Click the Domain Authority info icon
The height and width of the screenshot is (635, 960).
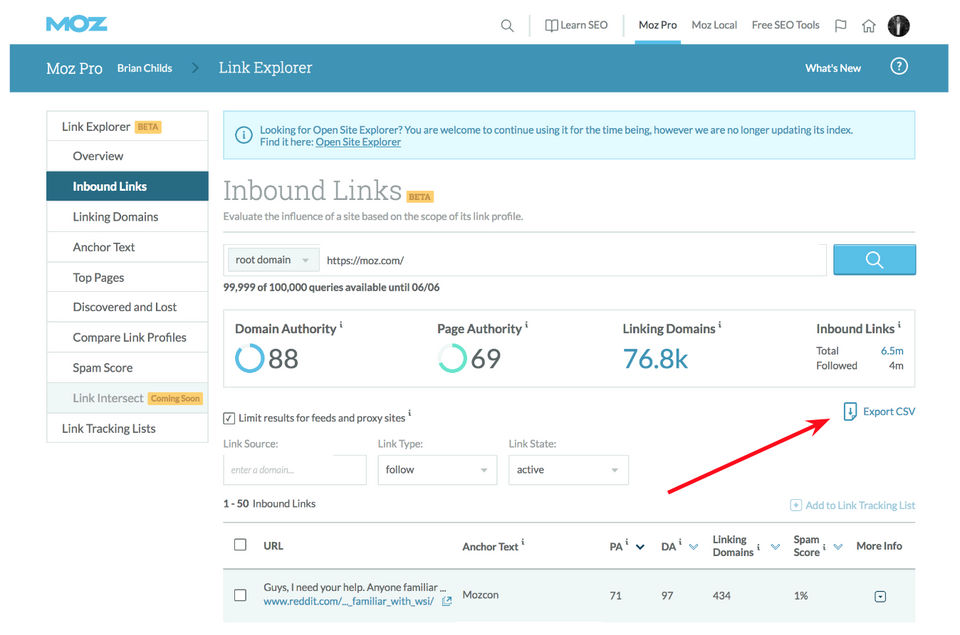(341, 325)
